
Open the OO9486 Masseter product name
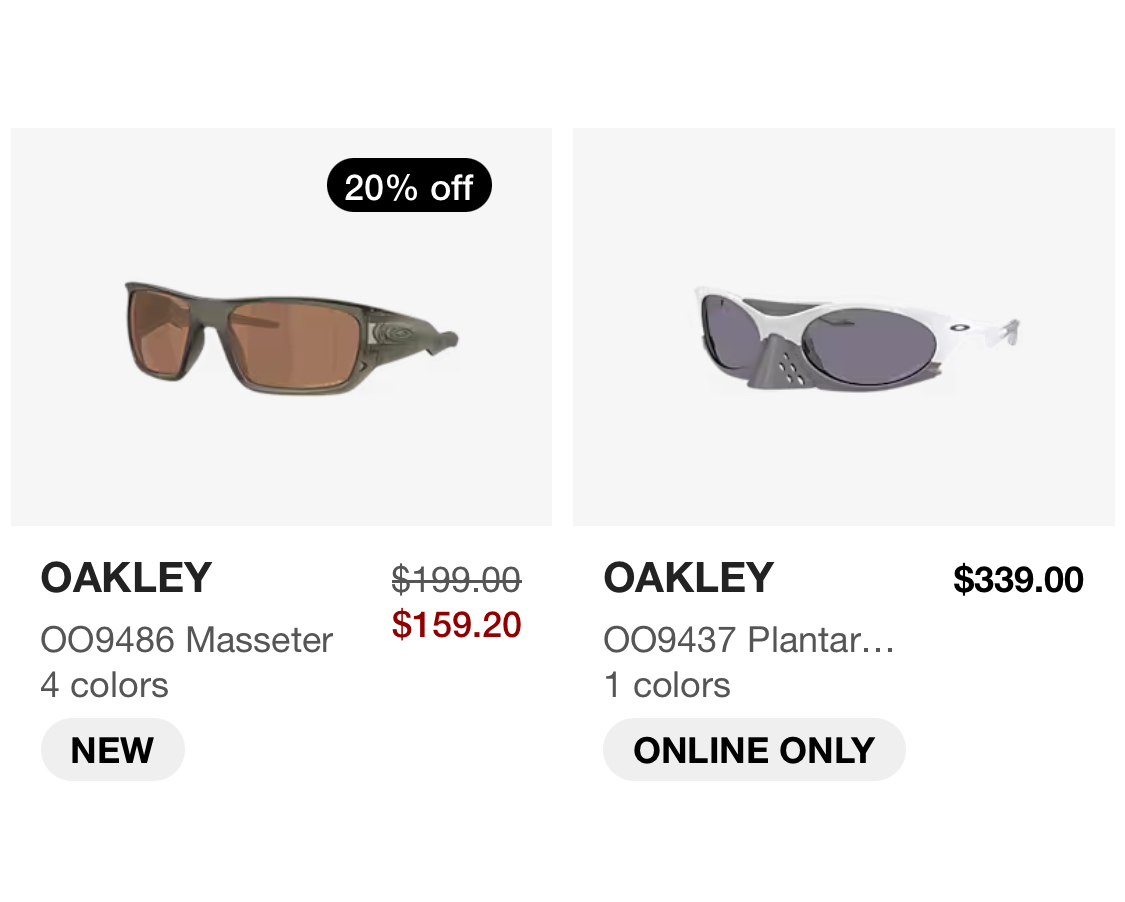pos(187,640)
